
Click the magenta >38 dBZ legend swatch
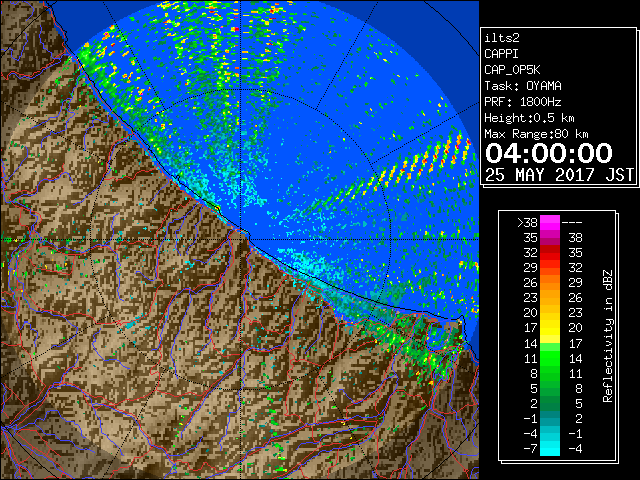(x=550, y=222)
